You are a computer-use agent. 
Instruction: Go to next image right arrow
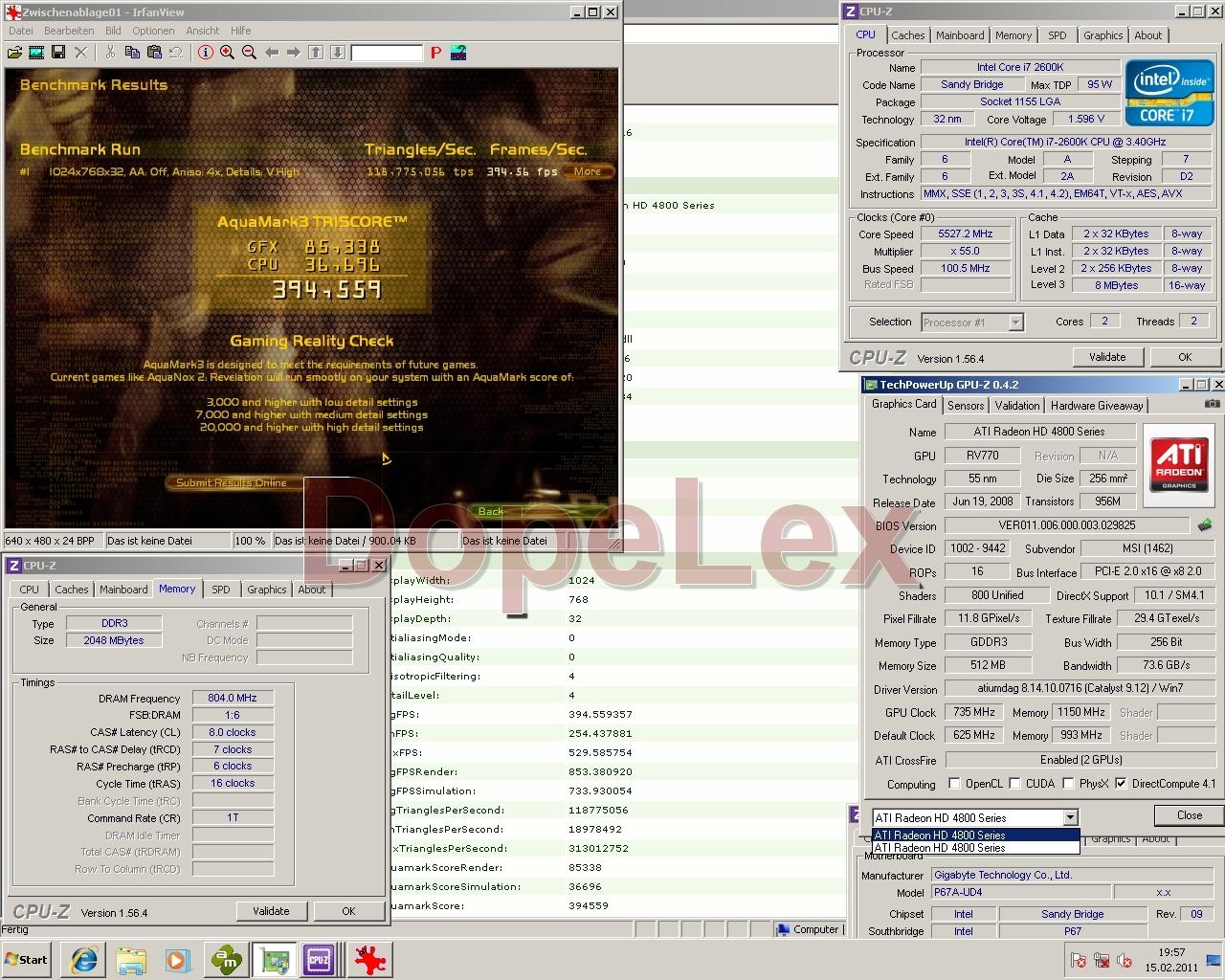click(294, 52)
